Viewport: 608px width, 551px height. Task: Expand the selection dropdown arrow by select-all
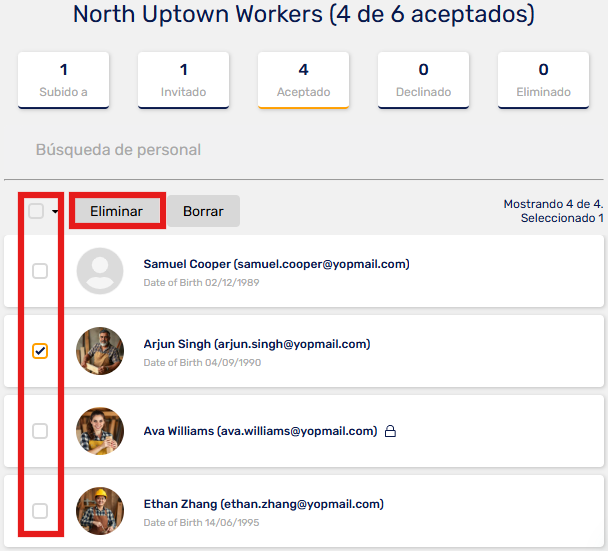(55, 212)
